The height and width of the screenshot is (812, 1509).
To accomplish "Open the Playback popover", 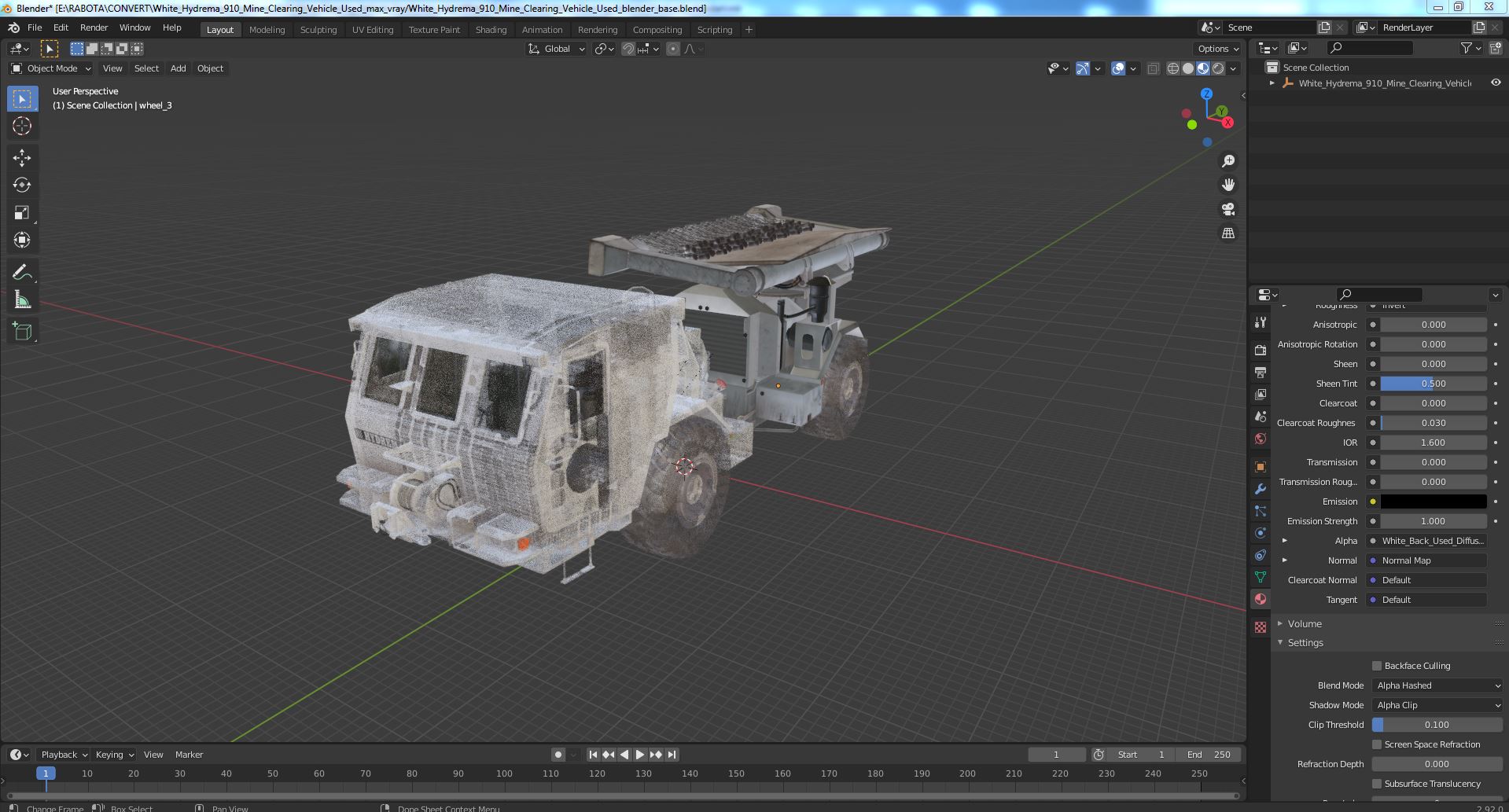I will pos(63,755).
